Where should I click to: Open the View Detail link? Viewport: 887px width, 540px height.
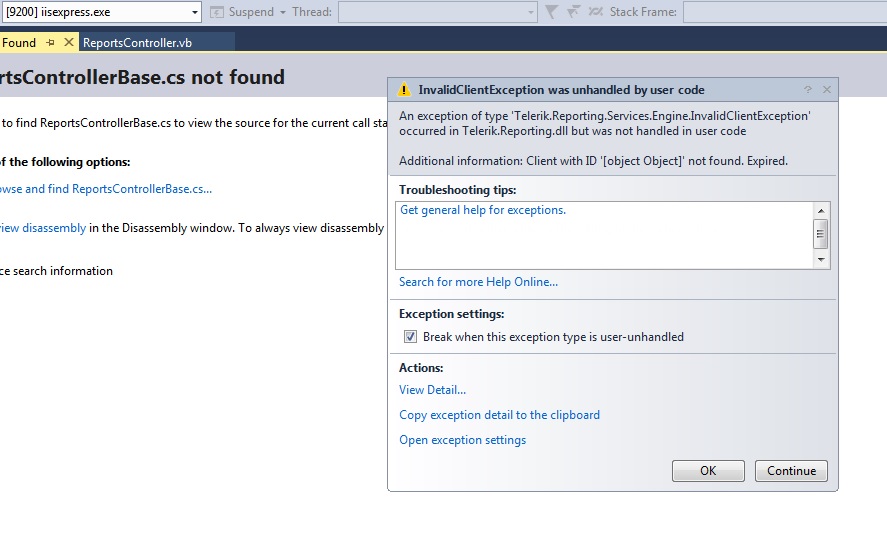pos(432,390)
